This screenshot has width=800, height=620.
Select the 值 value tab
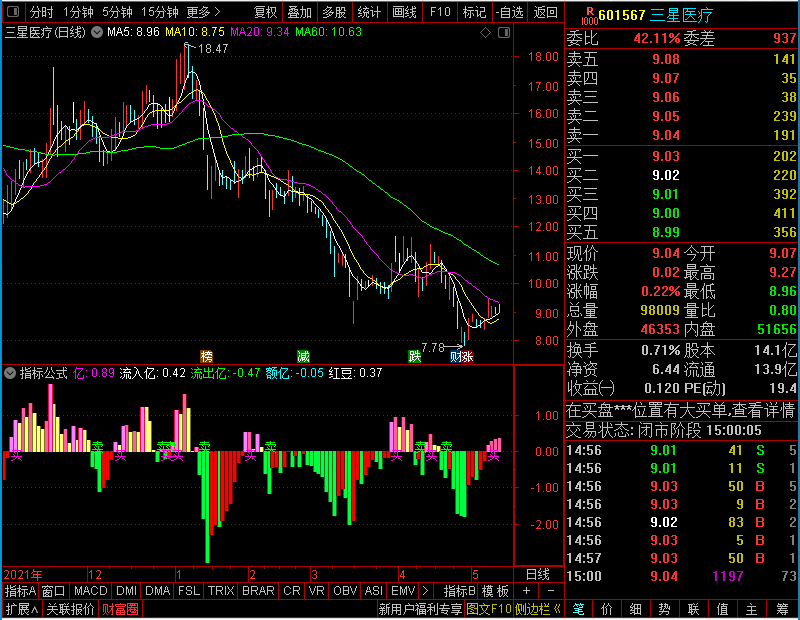click(722, 609)
